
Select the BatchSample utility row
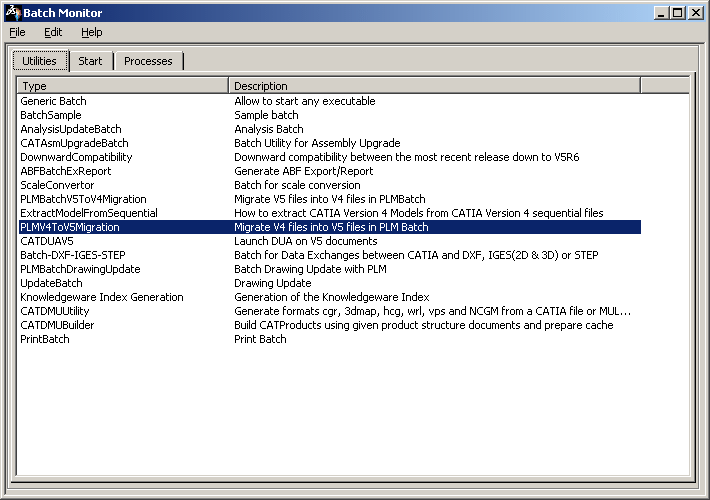click(51, 115)
